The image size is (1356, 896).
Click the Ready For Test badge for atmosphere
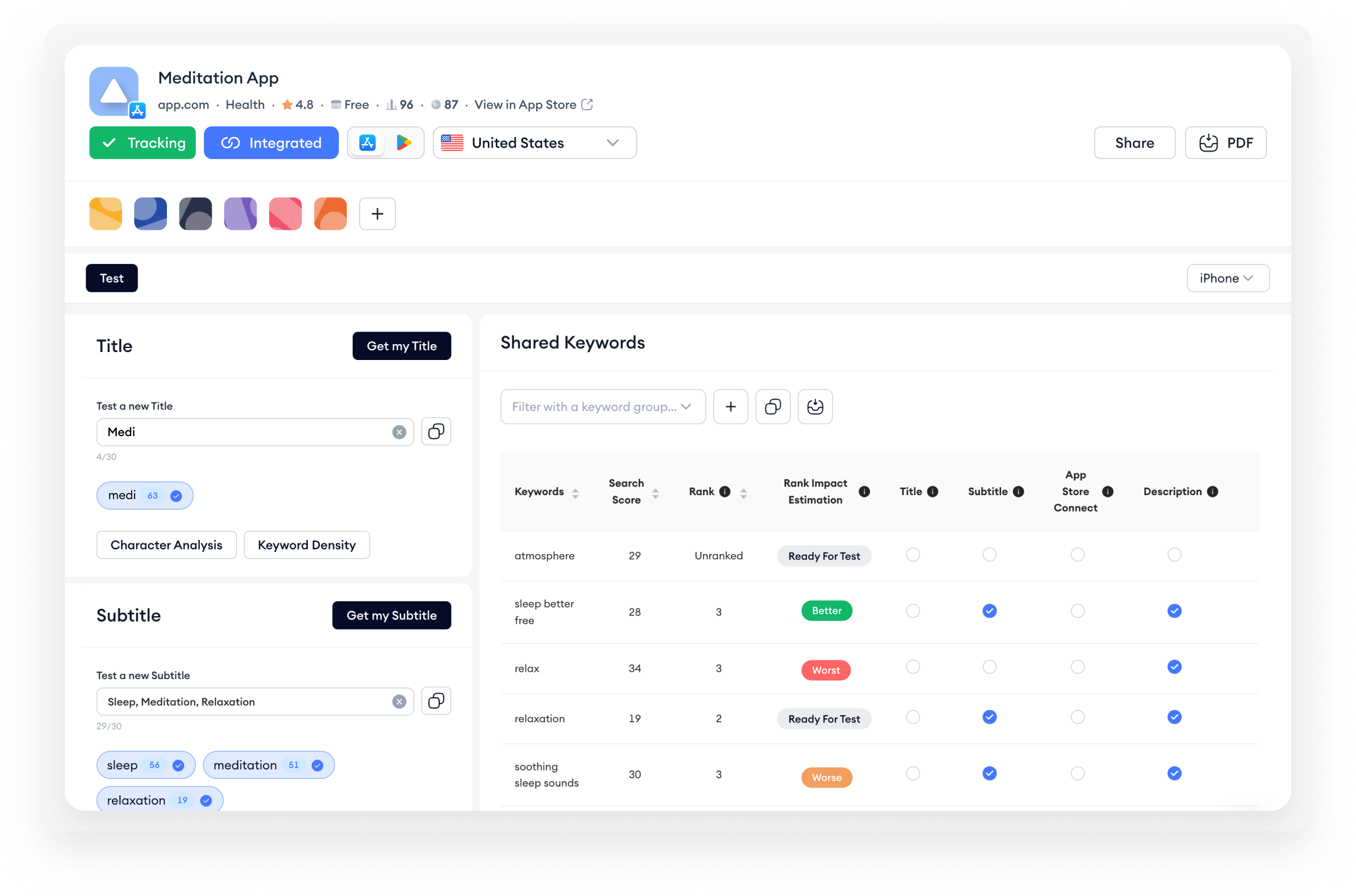tap(824, 556)
